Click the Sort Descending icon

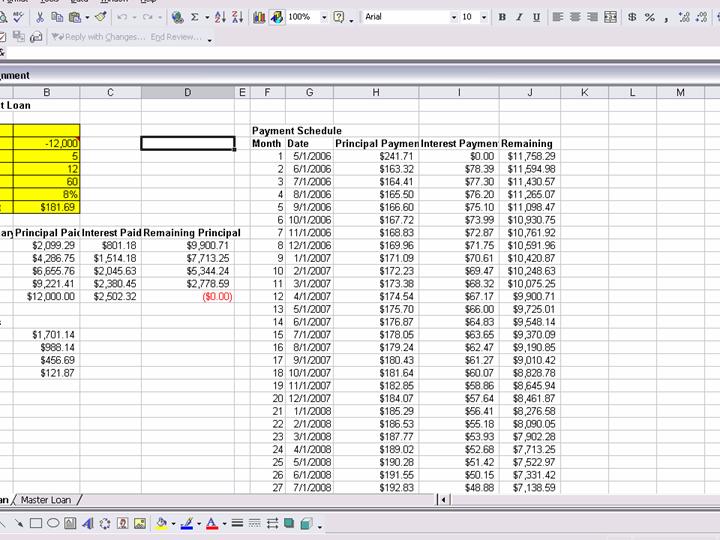237,17
